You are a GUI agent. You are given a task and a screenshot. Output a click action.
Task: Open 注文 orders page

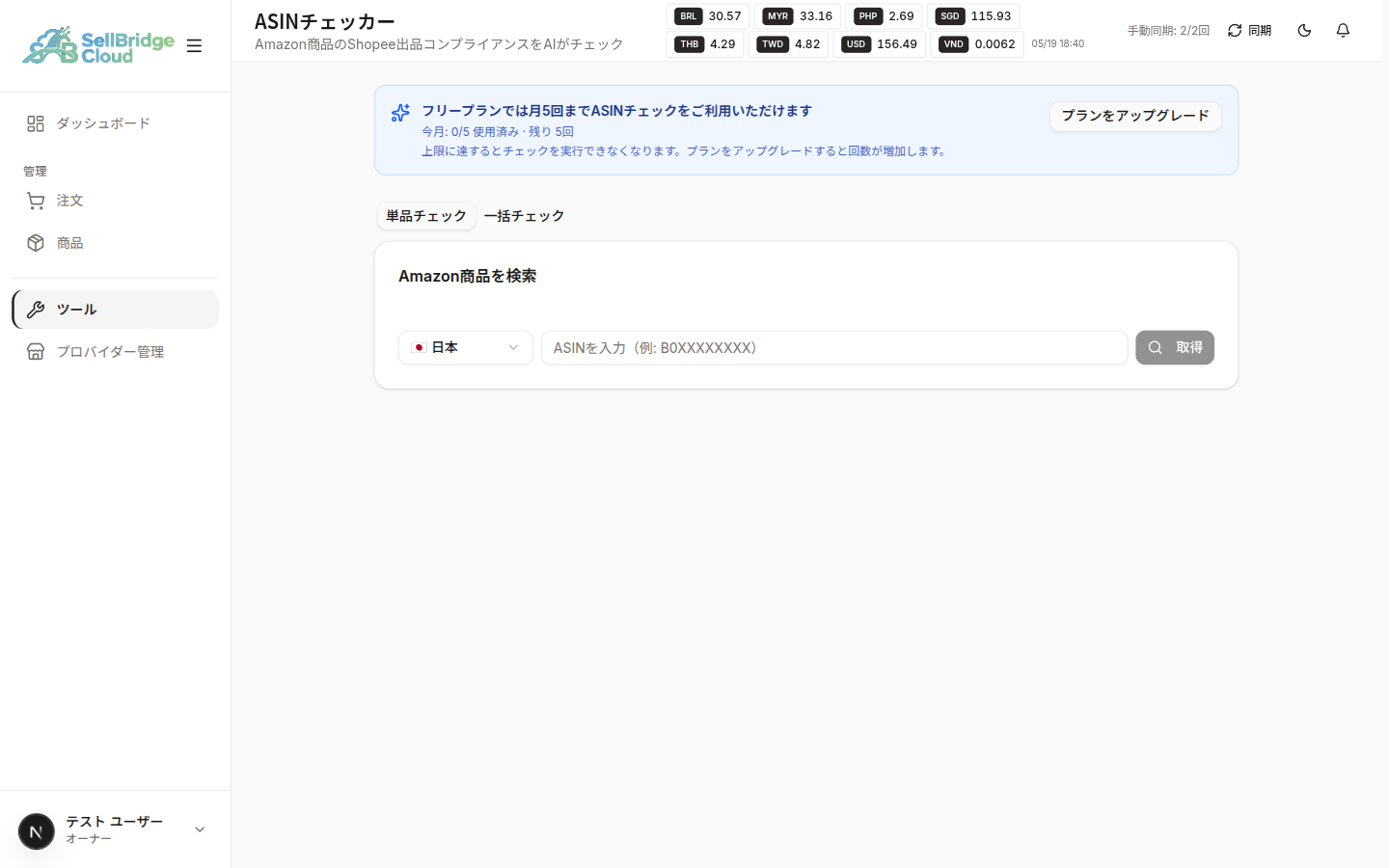pos(115,201)
